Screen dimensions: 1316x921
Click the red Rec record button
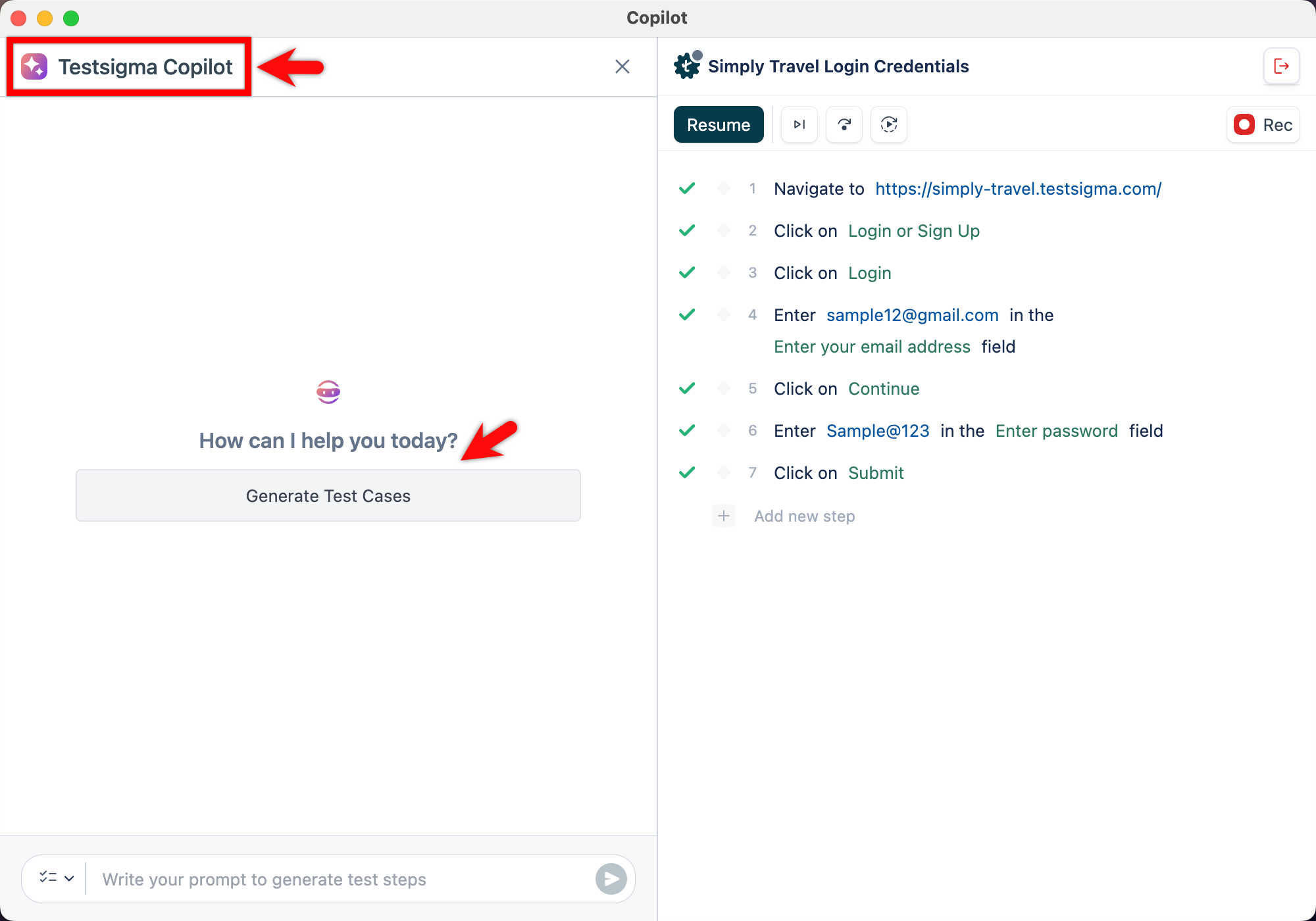[1263, 124]
